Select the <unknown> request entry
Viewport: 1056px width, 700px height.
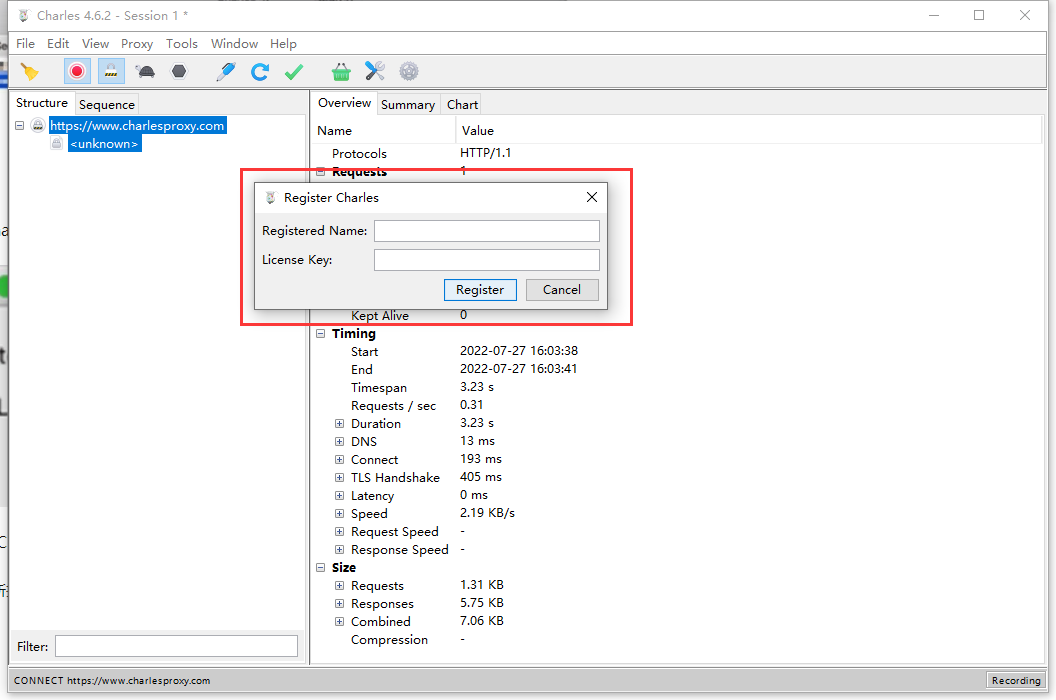[x=104, y=144]
